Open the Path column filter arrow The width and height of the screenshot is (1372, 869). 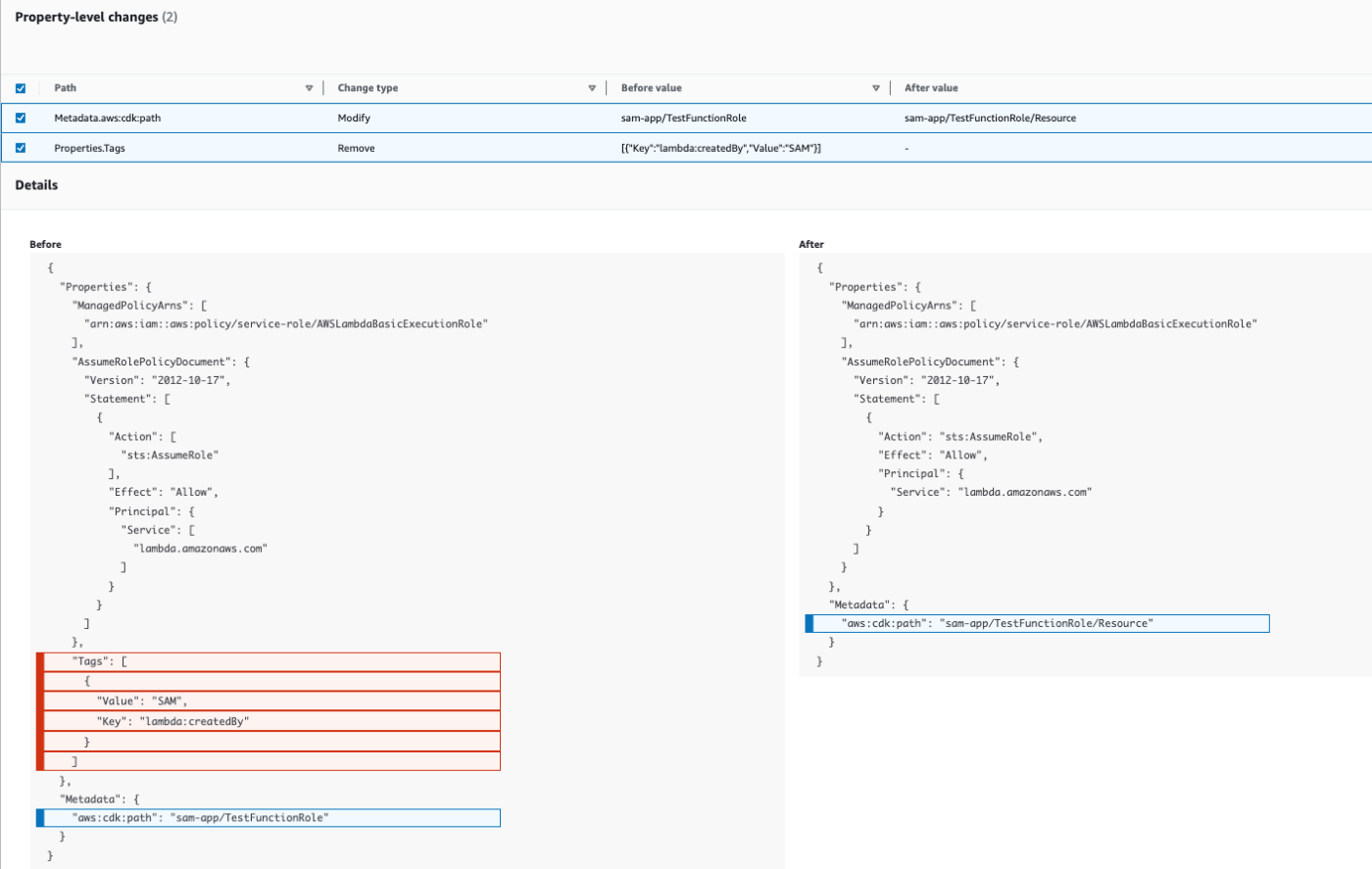pos(309,88)
